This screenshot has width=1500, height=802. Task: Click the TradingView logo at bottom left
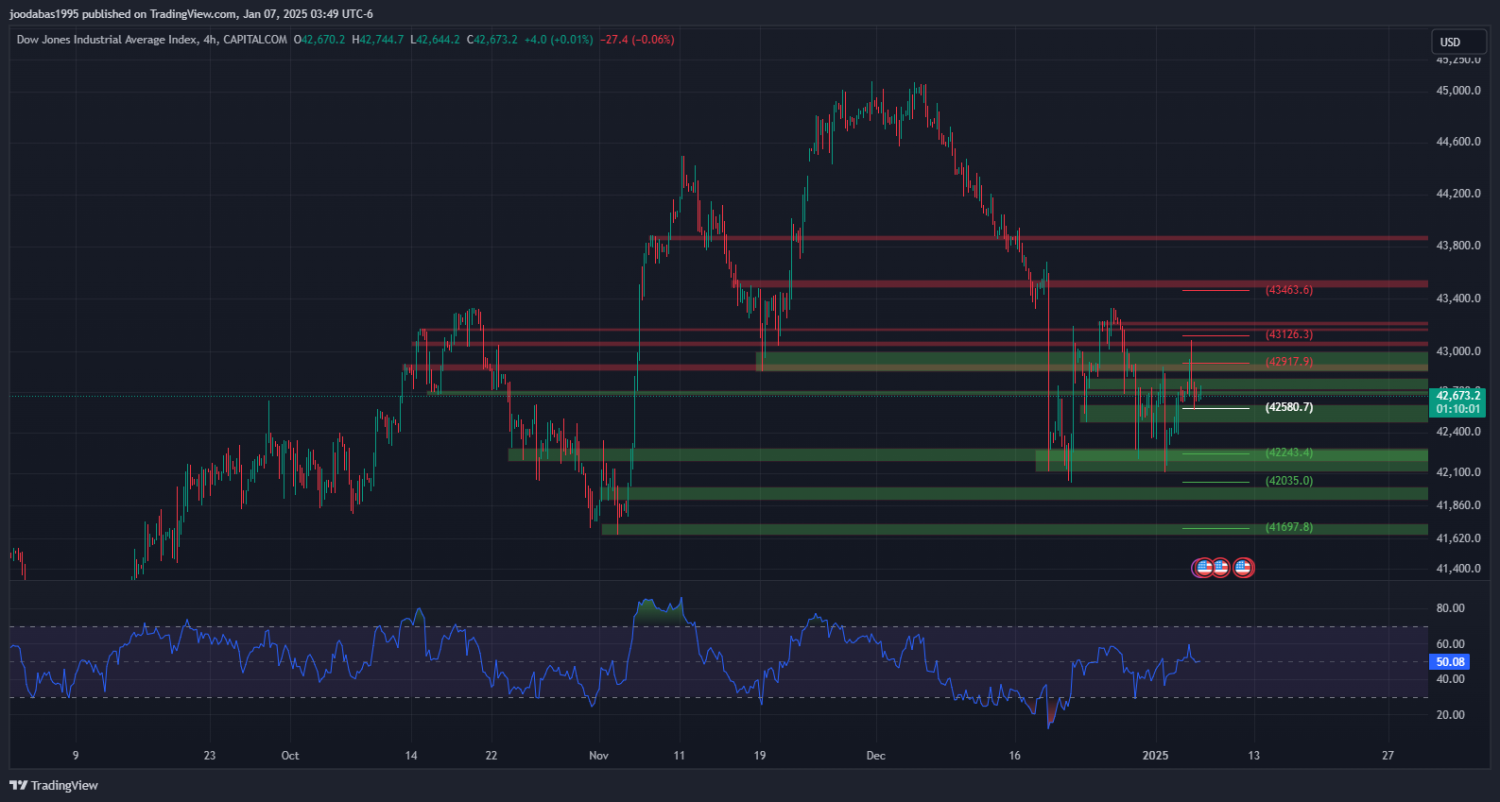pyautogui.click(x=54, y=786)
